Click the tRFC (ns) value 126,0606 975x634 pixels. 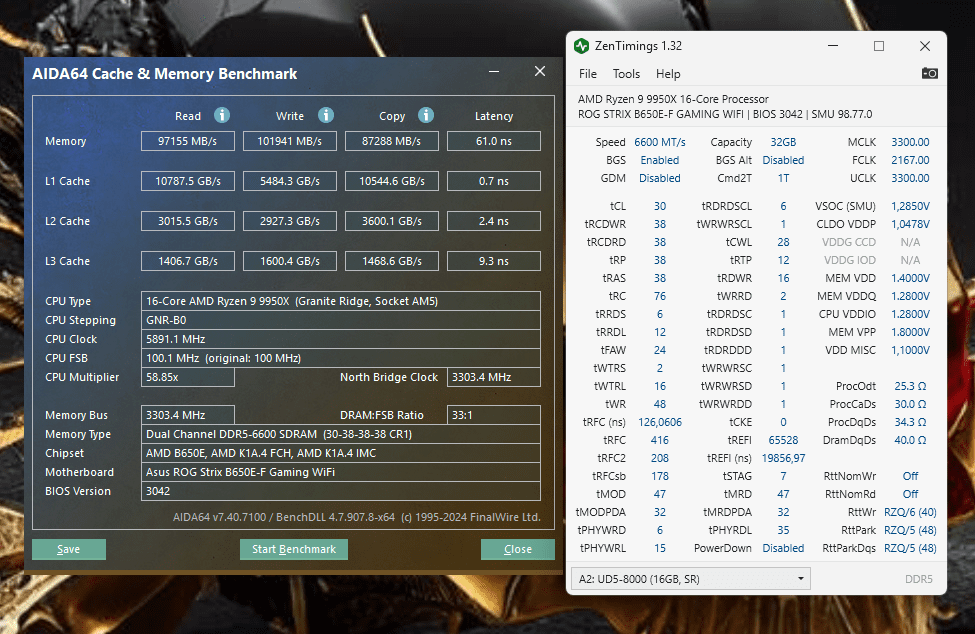coord(660,423)
